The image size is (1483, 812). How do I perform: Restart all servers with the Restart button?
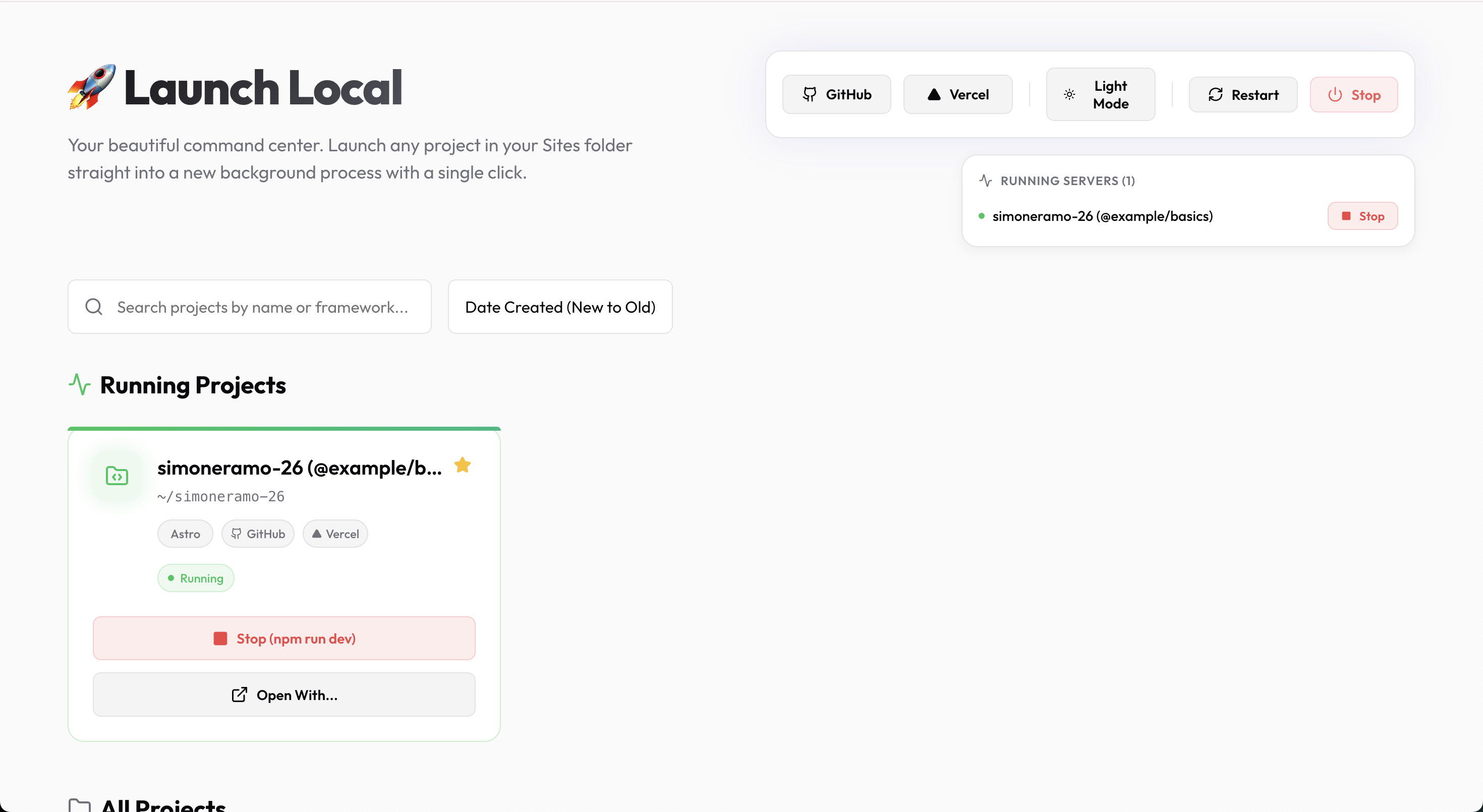pos(1243,94)
